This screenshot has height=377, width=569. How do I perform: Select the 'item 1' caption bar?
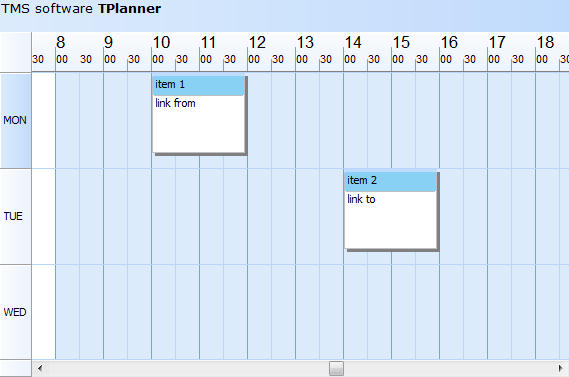(198, 85)
